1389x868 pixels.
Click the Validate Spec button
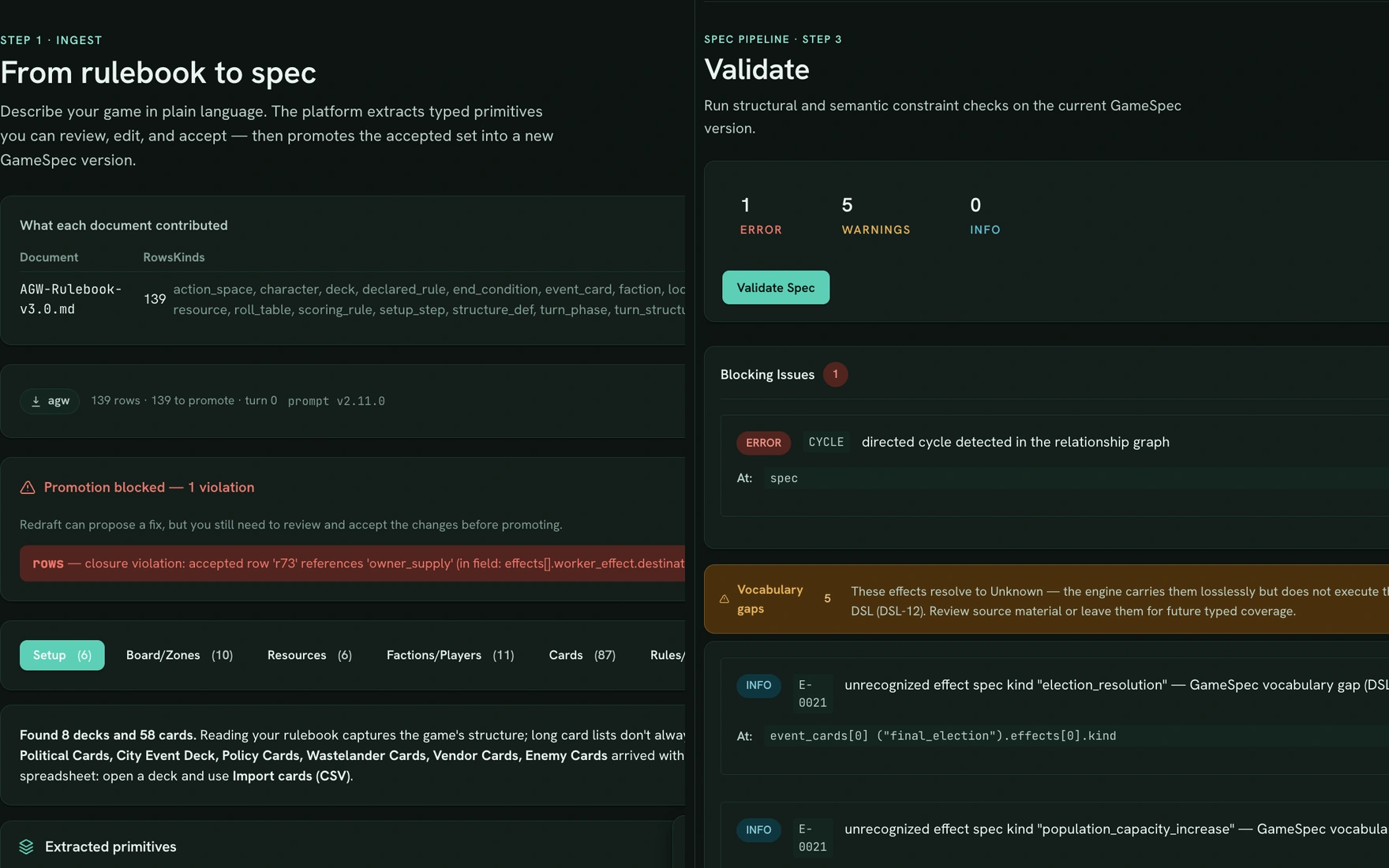point(776,287)
